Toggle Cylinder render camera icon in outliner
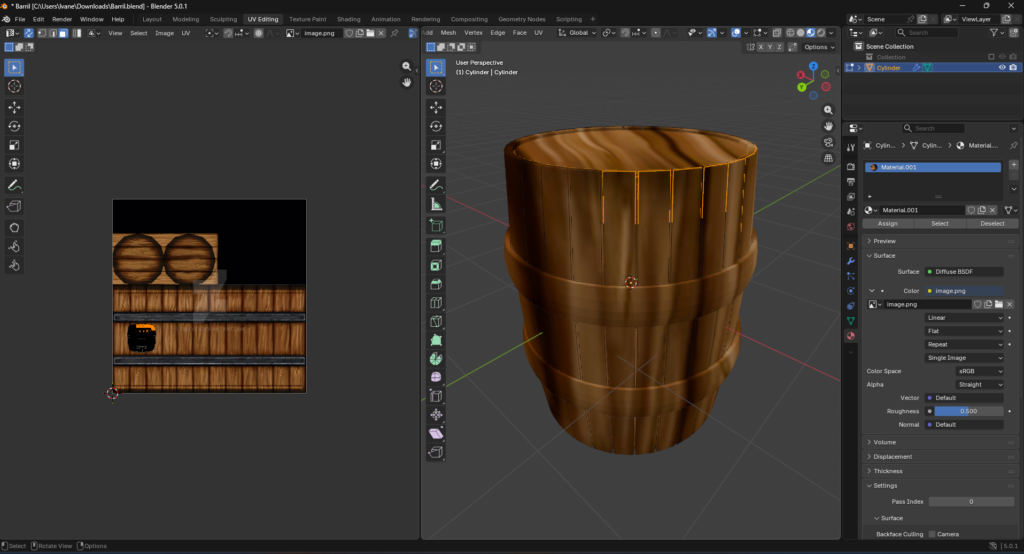The width and height of the screenshot is (1024, 554). (1013, 68)
